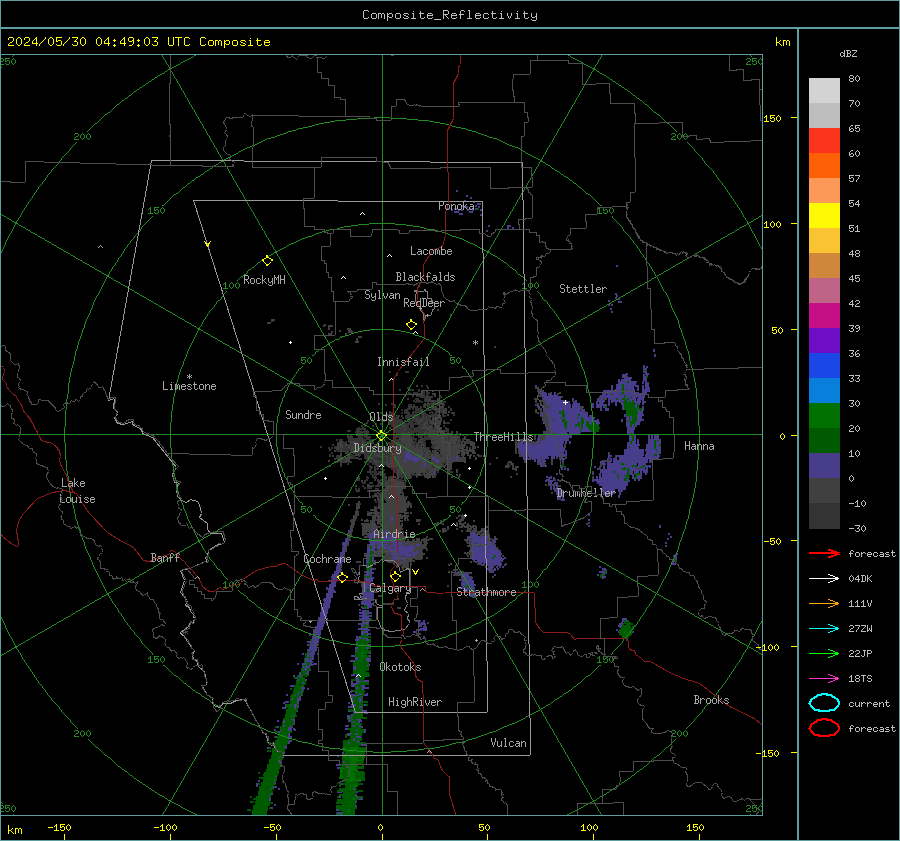Viewport: 900px width, 841px height.
Task: Click the 18TS legend label
Action: 860,679
